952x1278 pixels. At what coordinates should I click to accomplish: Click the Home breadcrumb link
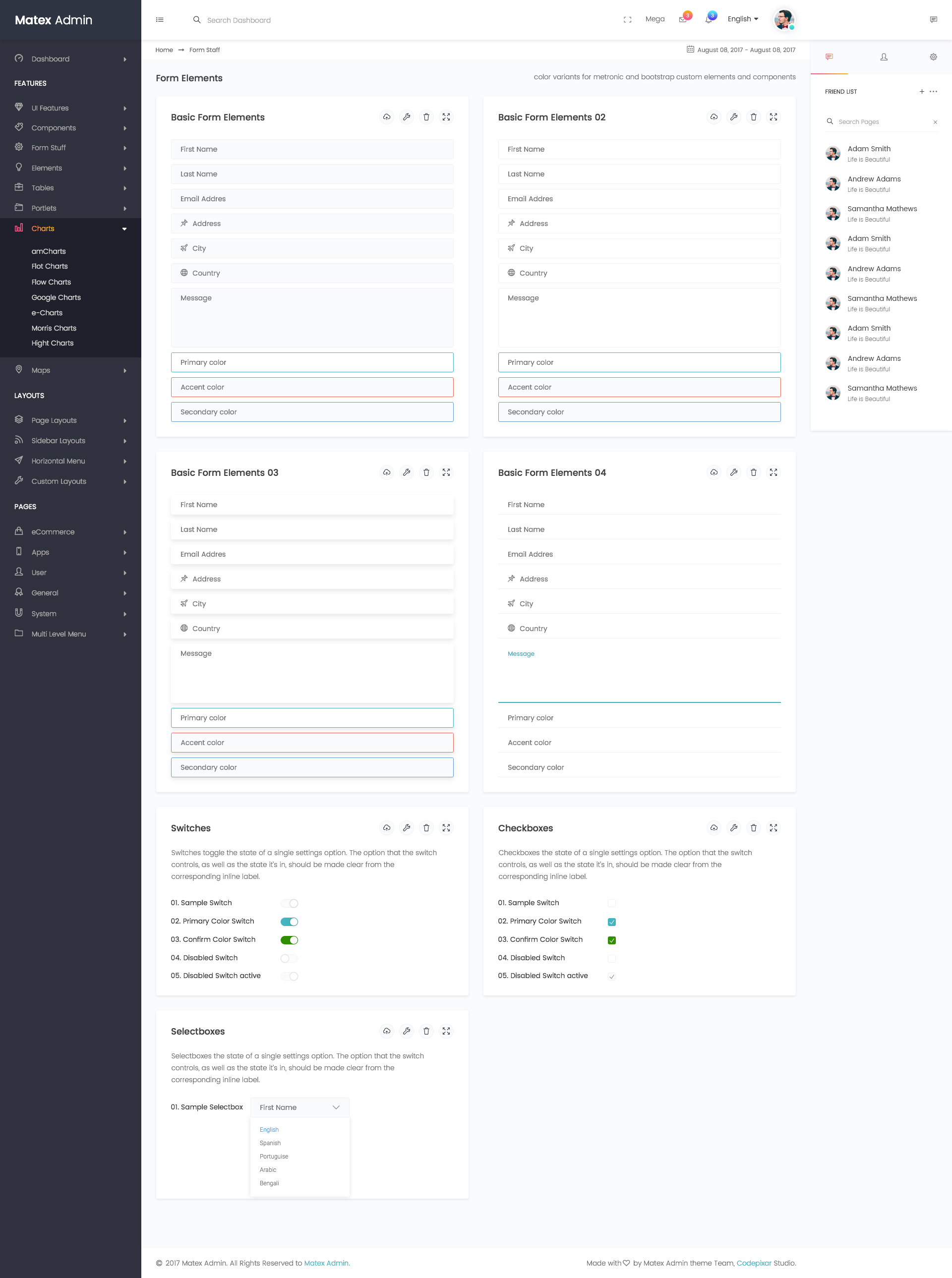click(164, 50)
